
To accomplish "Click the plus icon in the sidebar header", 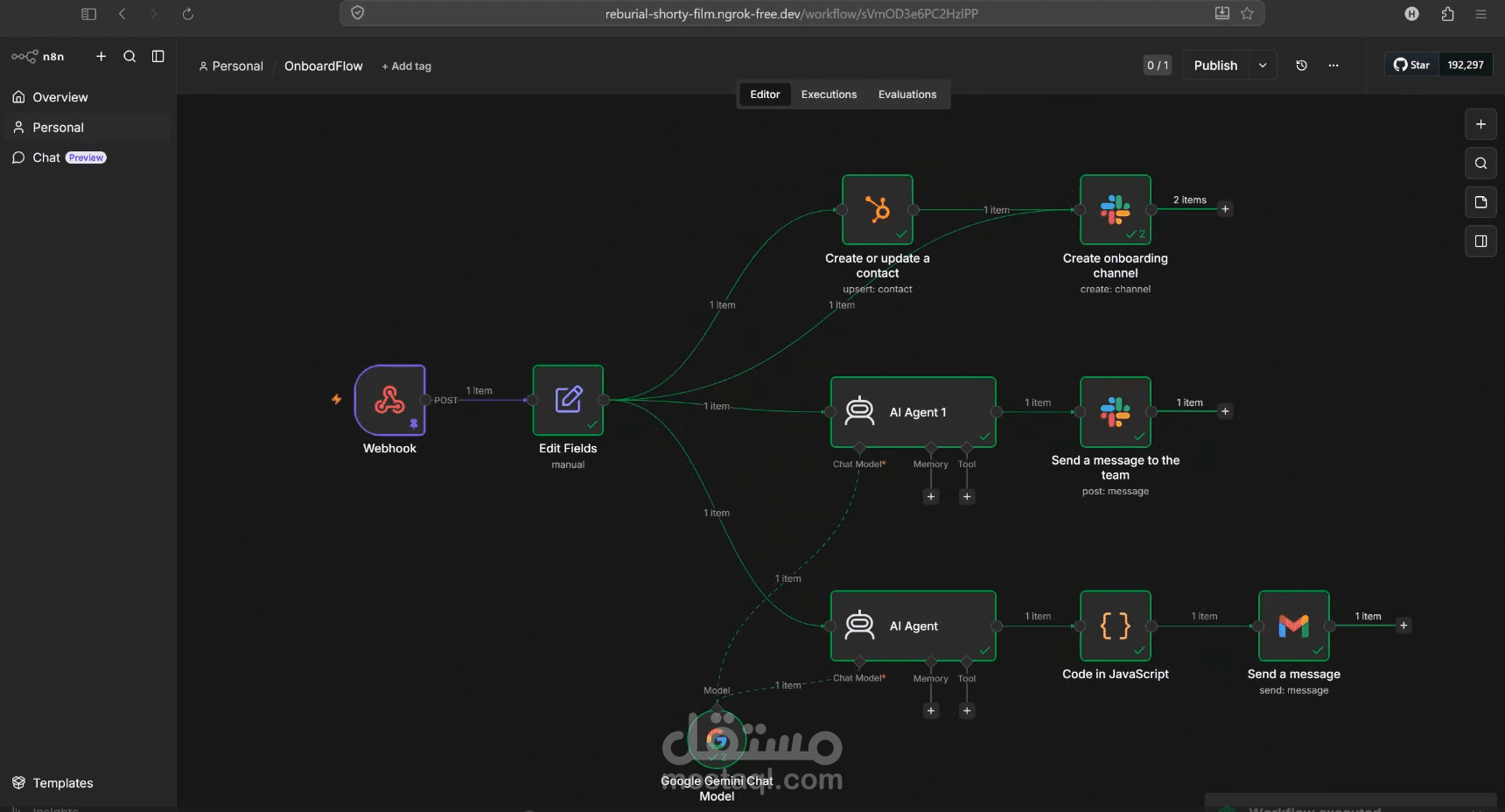I will [101, 56].
